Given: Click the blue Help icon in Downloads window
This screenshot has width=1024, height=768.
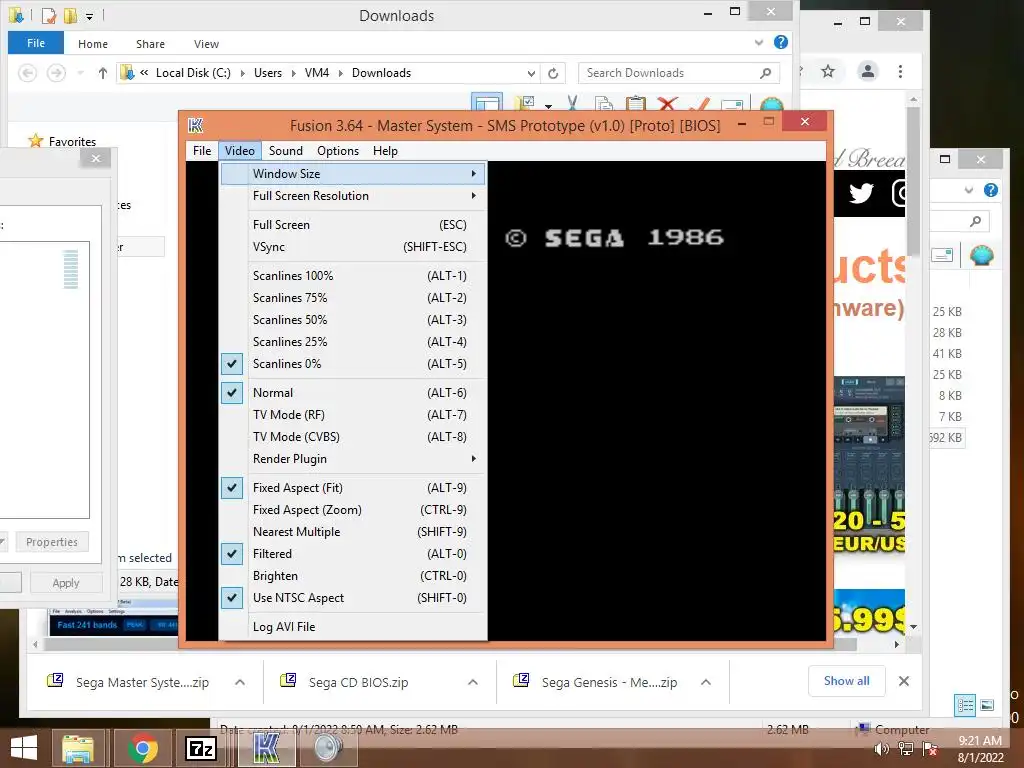Looking at the screenshot, I should [780, 42].
